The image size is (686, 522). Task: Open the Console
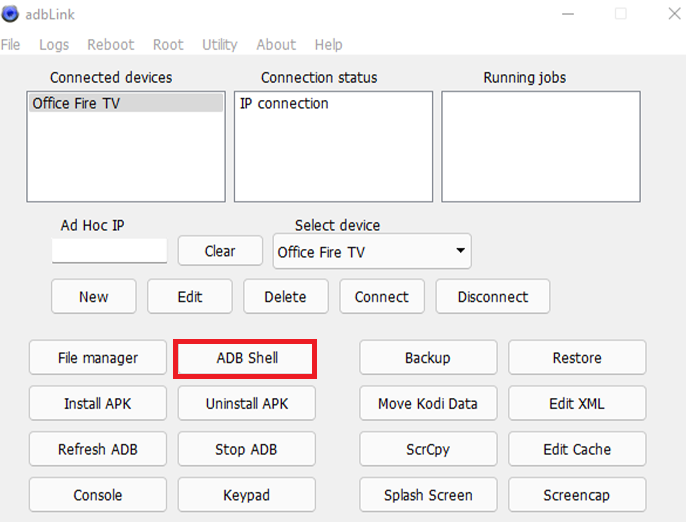pos(98,495)
